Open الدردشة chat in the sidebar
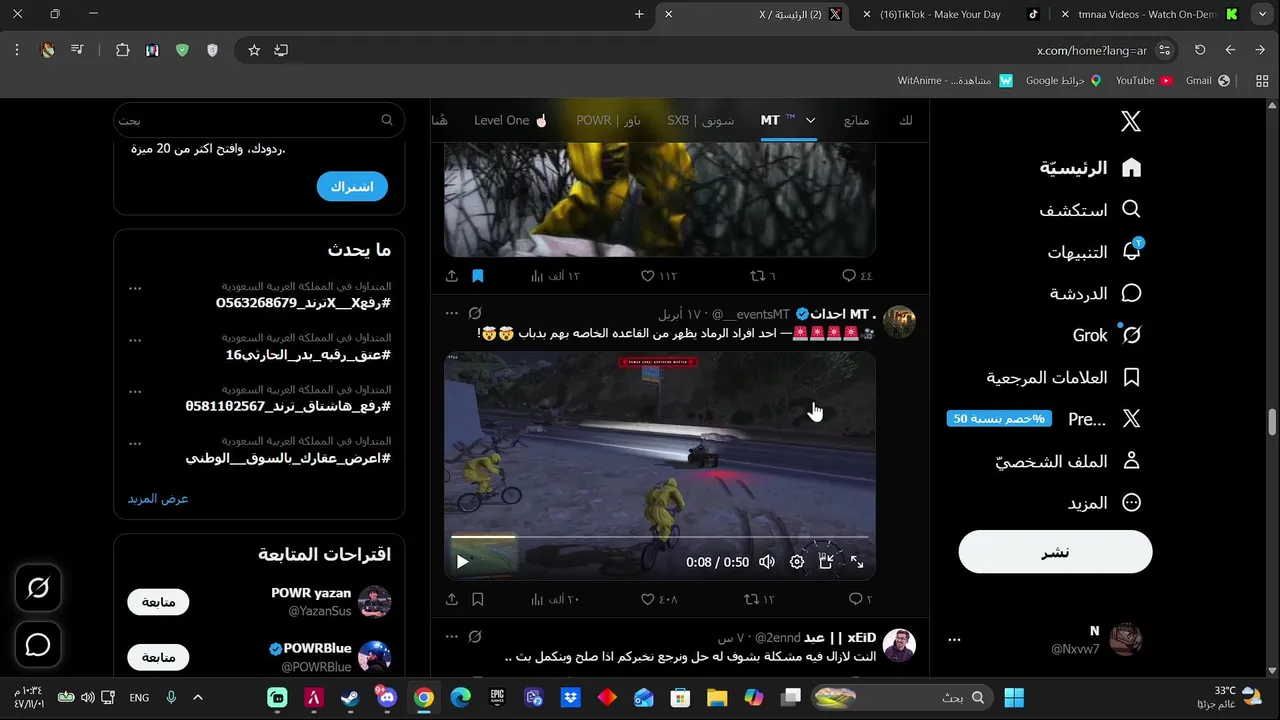The height and width of the screenshot is (720, 1280). [1096, 294]
